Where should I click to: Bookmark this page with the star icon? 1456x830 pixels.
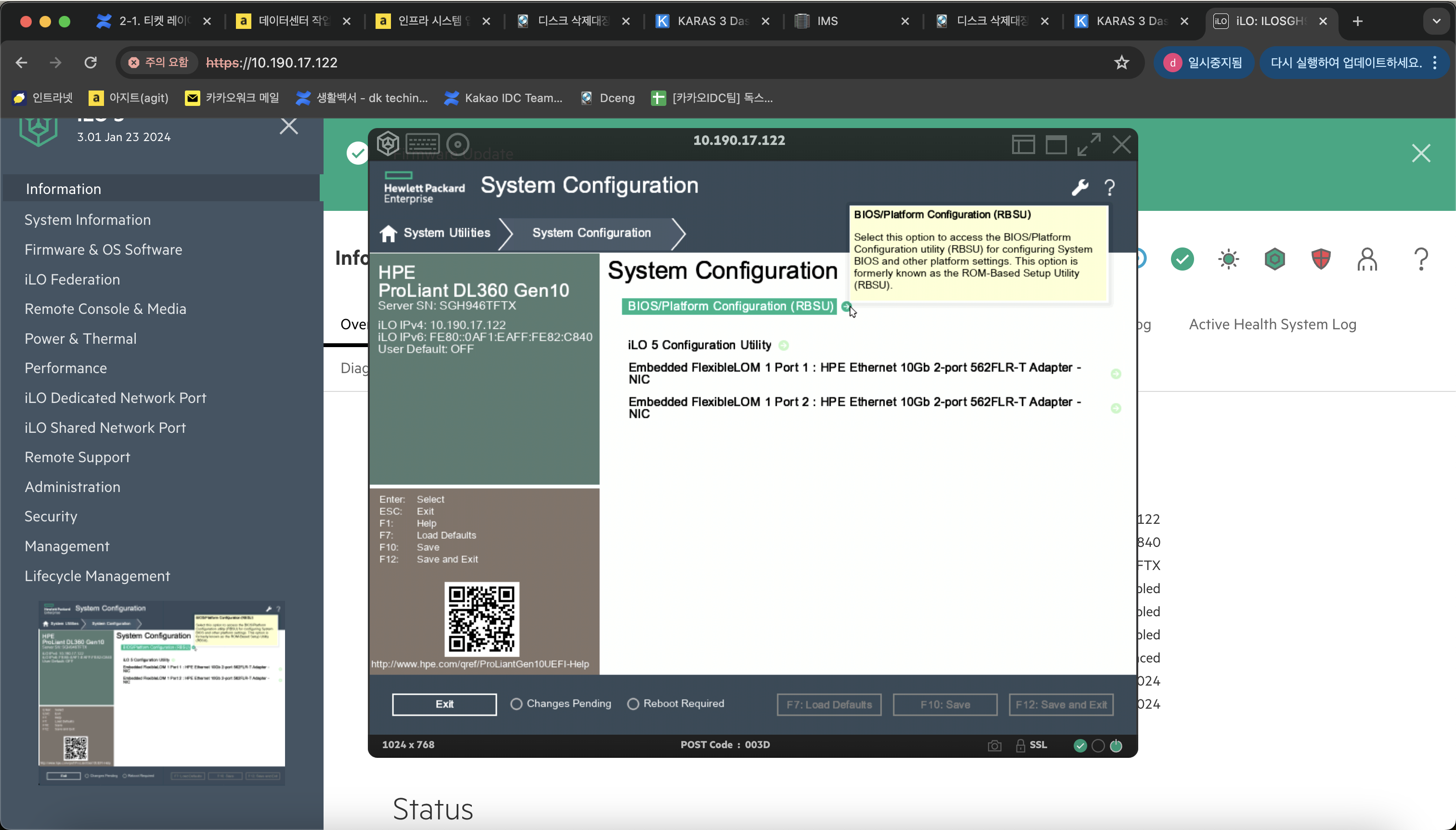point(1121,62)
